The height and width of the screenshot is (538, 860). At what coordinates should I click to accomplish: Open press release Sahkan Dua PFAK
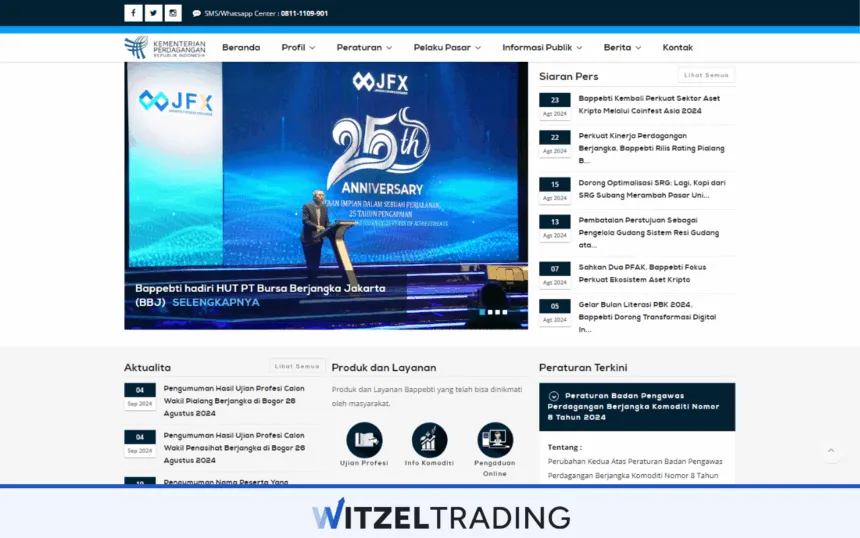point(642,274)
